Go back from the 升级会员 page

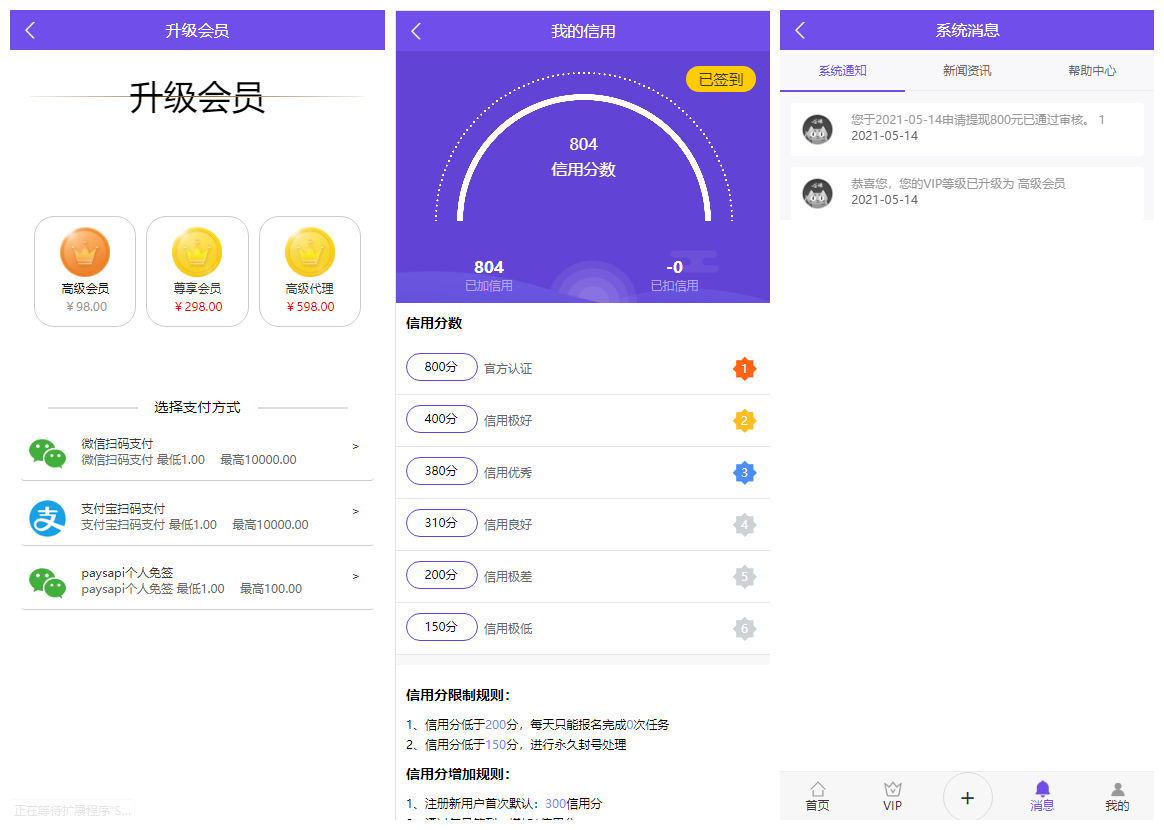pyautogui.click(x=30, y=30)
